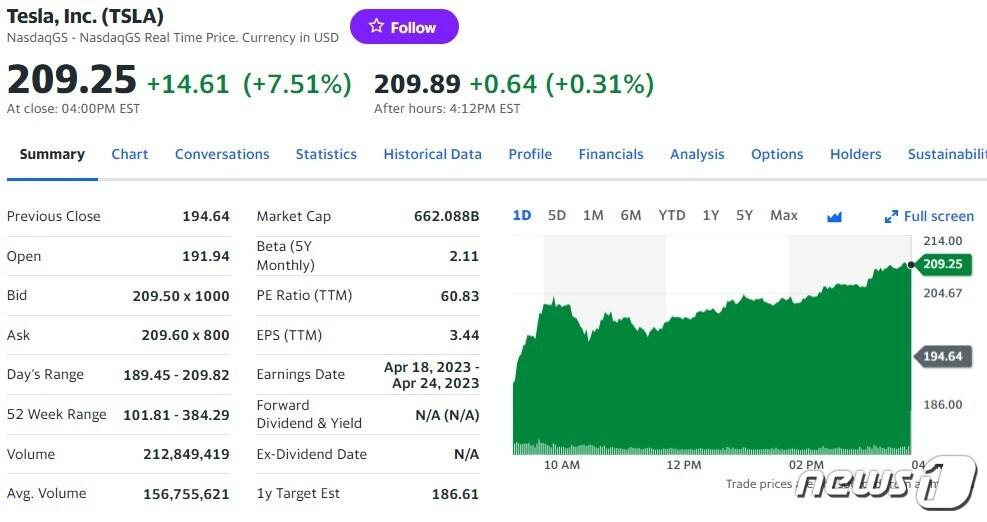Go to the Statistics tab
The width and height of the screenshot is (987, 522).
pyautogui.click(x=326, y=154)
